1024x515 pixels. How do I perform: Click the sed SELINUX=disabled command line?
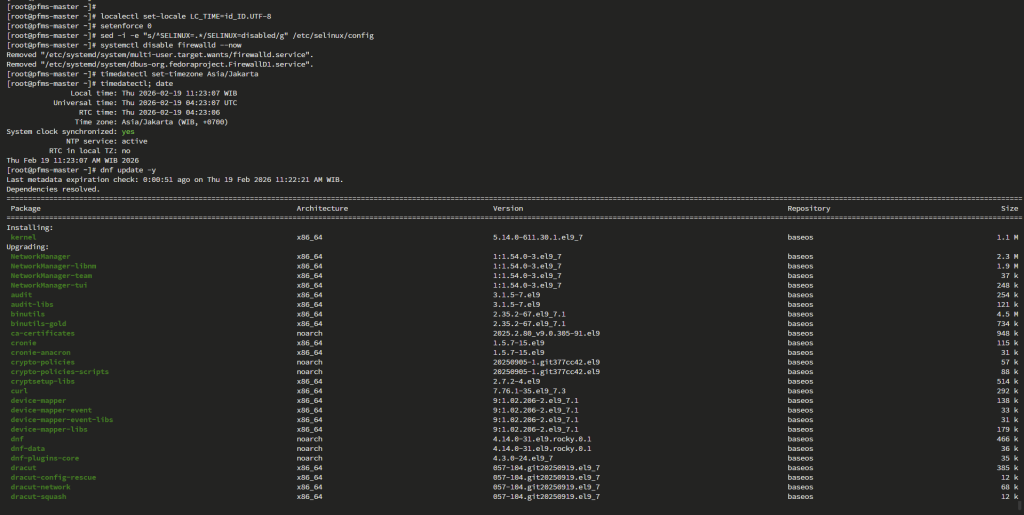[190, 35]
